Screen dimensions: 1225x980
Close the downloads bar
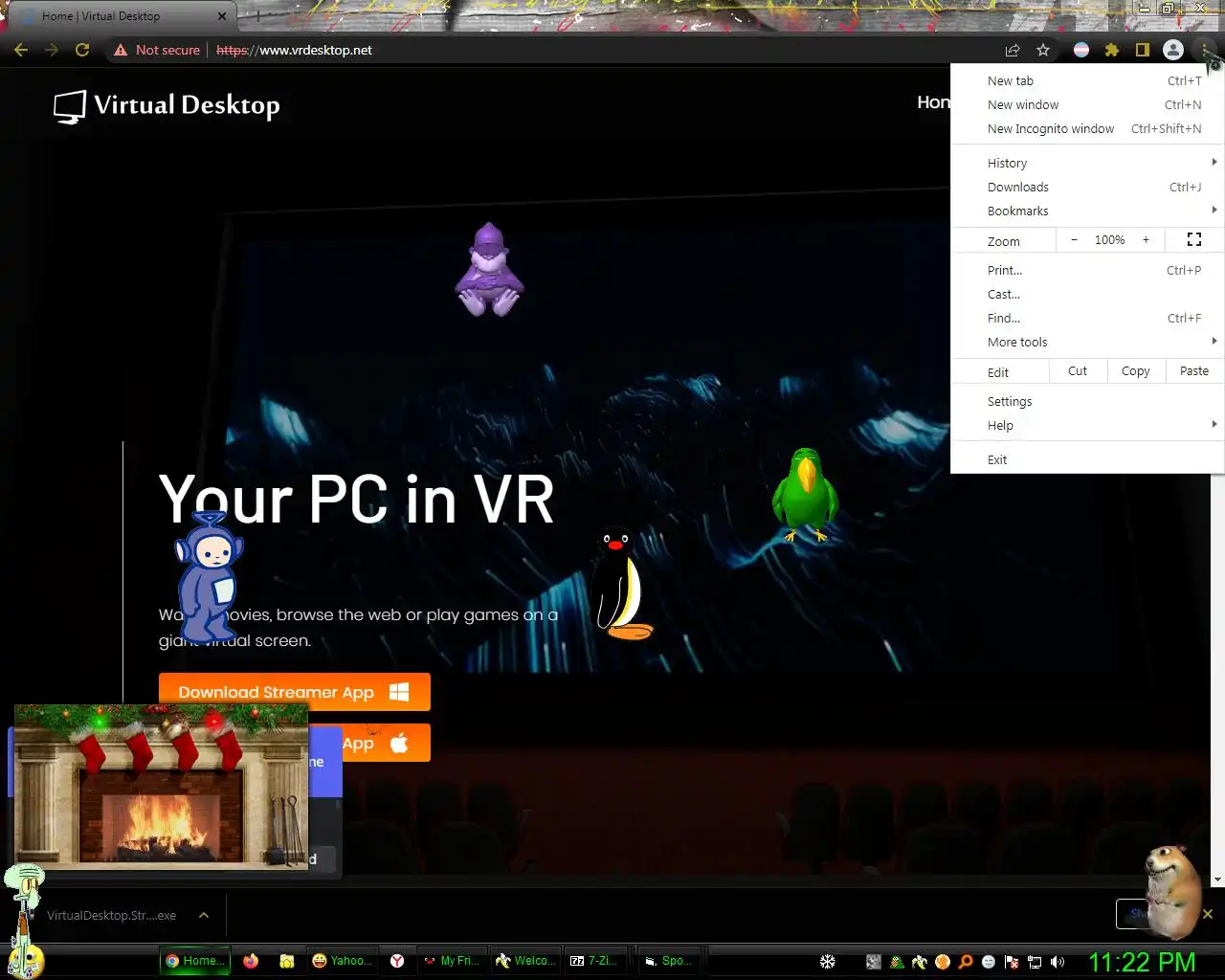1208,914
